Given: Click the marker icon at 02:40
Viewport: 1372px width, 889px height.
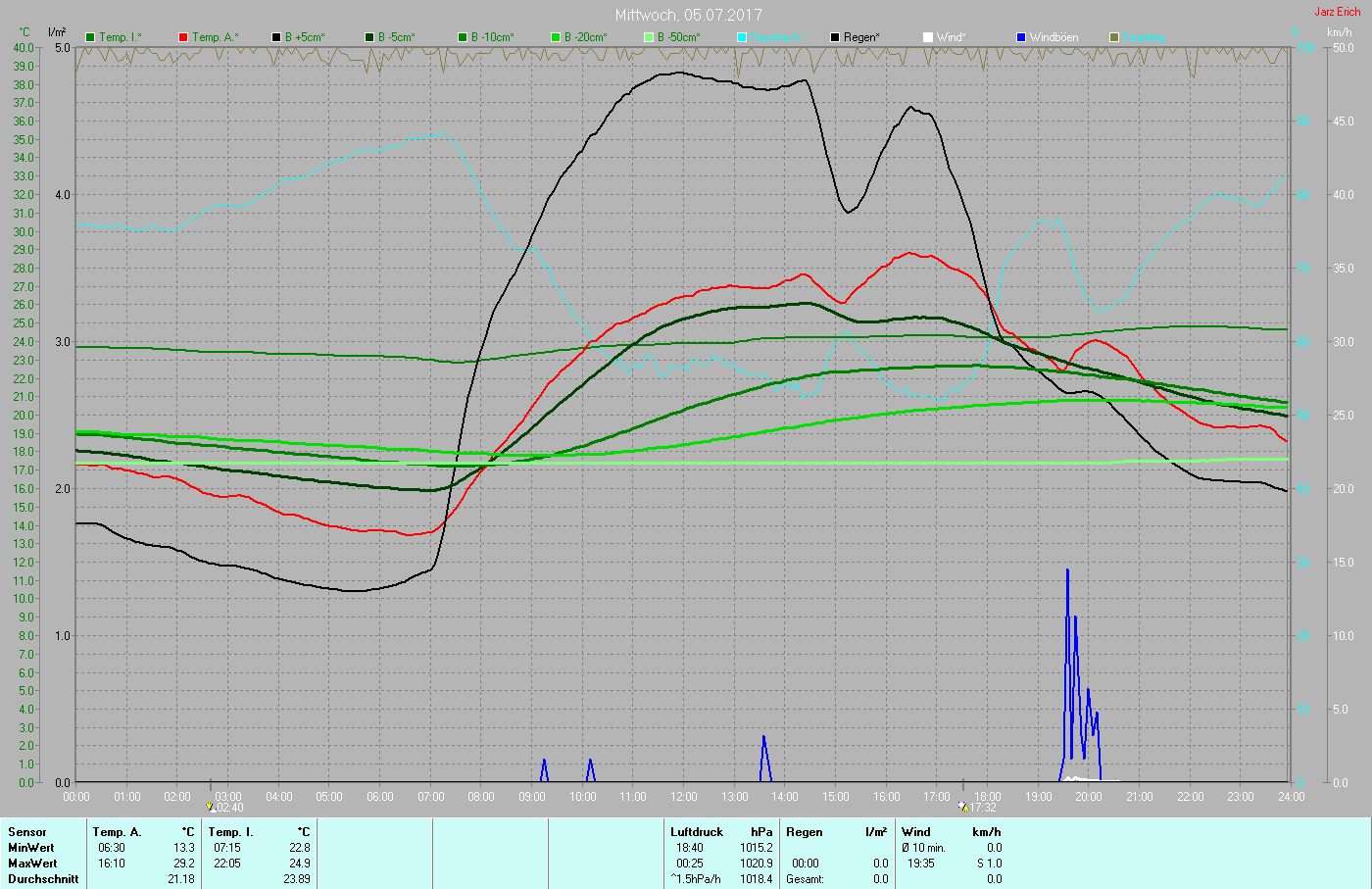Looking at the screenshot, I should (x=211, y=807).
